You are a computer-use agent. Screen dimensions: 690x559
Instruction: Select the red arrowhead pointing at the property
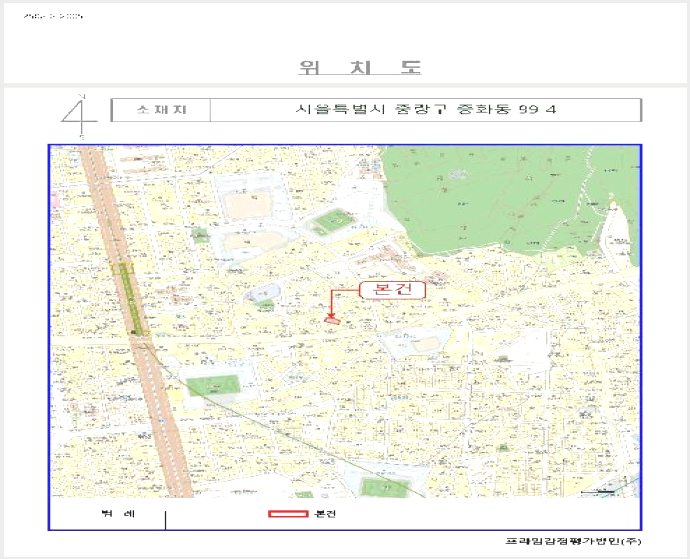tap(331, 314)
